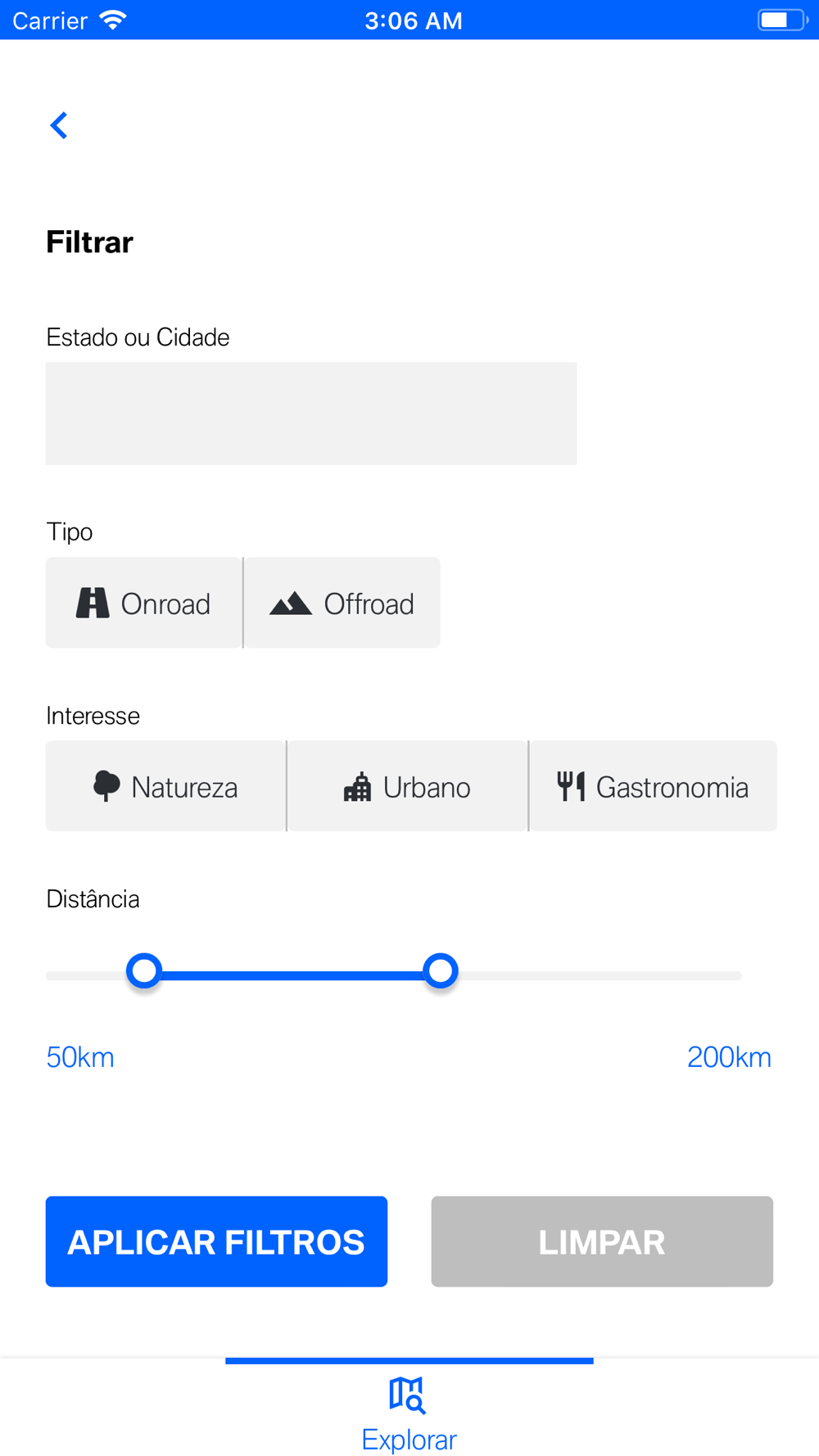
Task: Tap the blue back chevron arrow
Action: point(59,125)
